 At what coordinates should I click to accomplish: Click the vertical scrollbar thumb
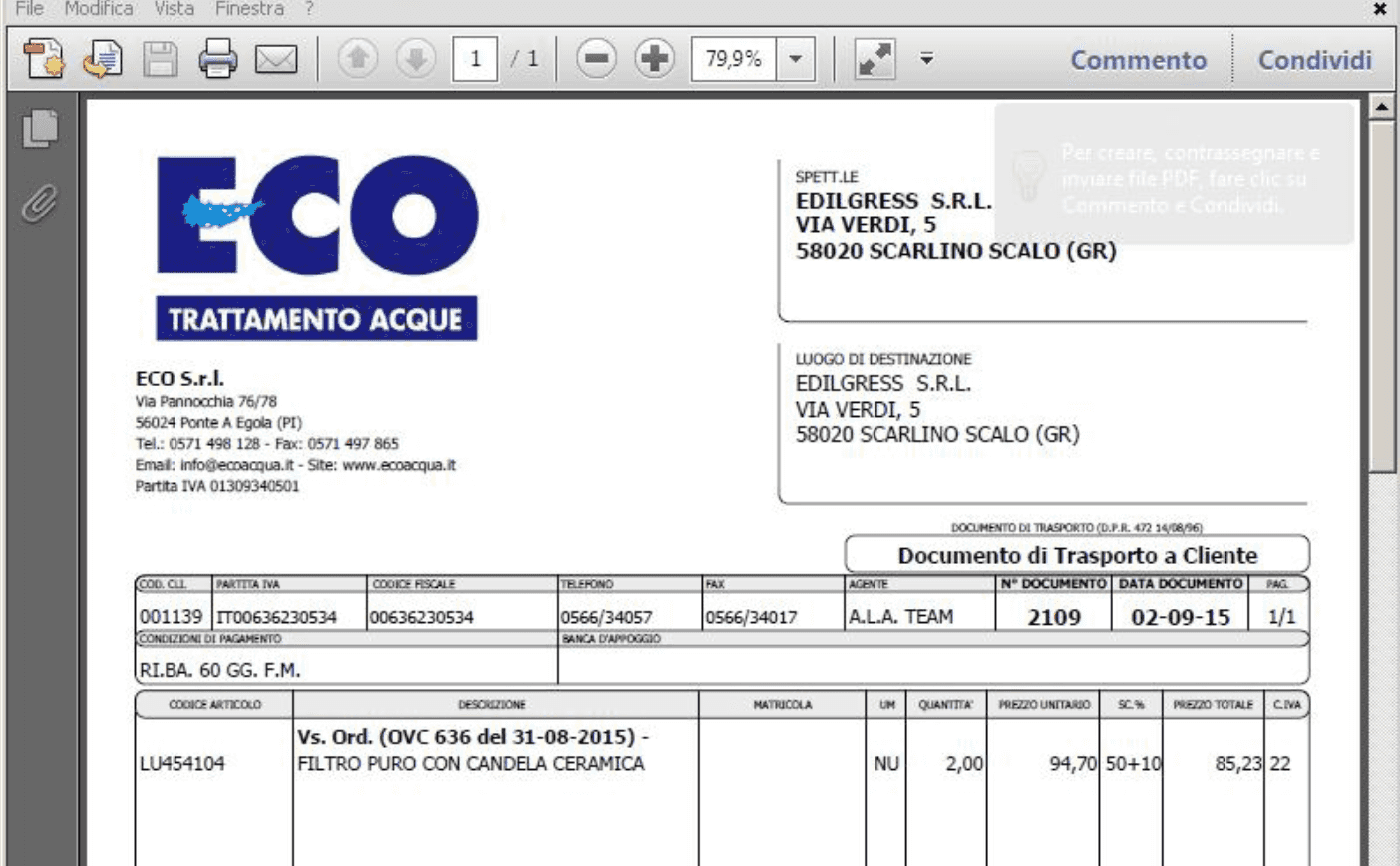tap(1383, 296)
